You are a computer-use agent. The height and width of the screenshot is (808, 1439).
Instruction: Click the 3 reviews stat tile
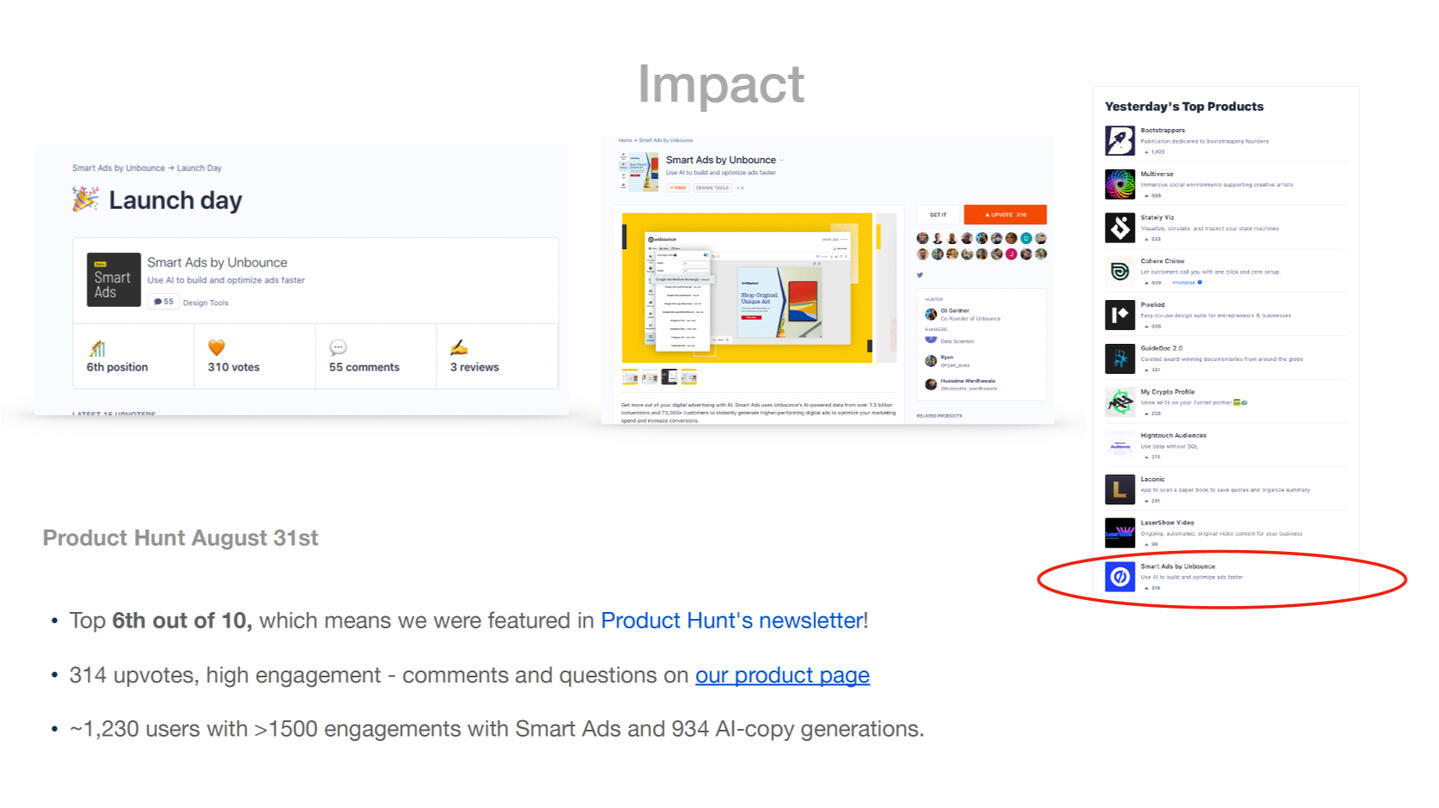coord(497,356)
